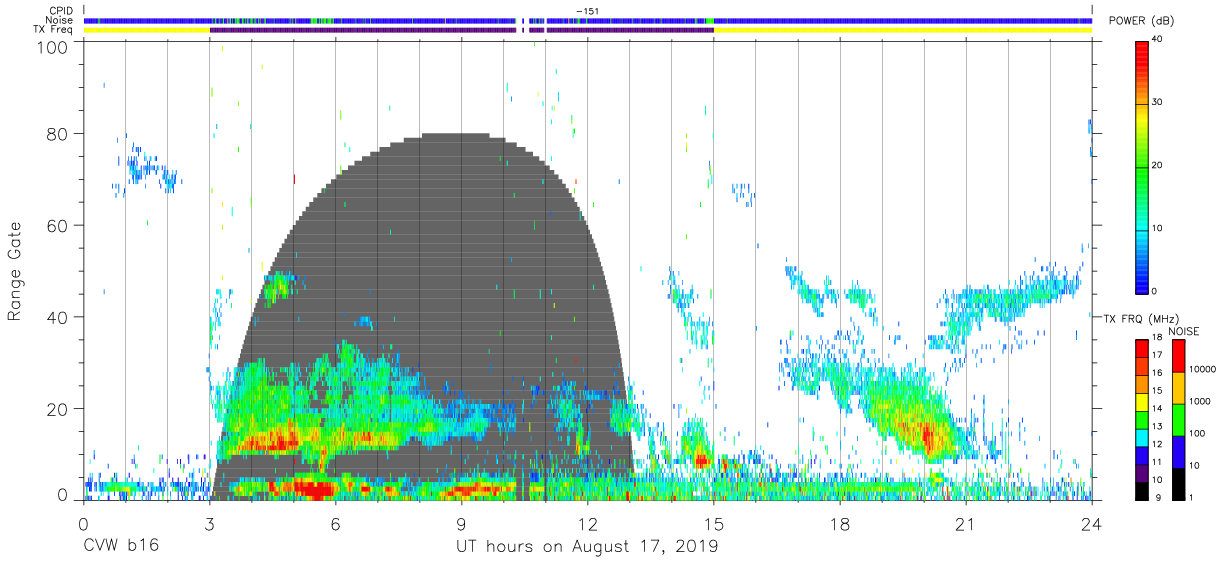The height and width of the screenshot is (567, 1228).
Task: Click x-axis tick label 18
Action: coord(840,523)
